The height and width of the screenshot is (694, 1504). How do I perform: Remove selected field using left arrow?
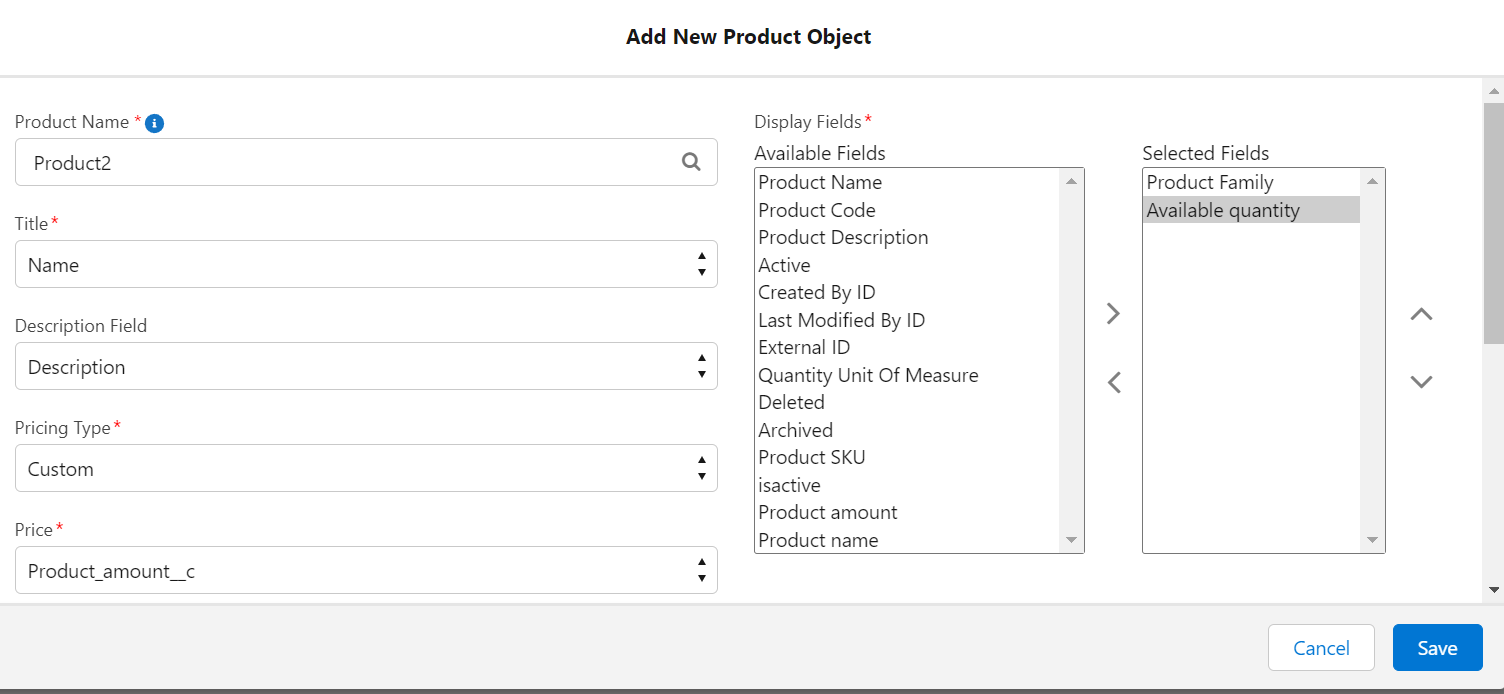[x=1113, y=382]
